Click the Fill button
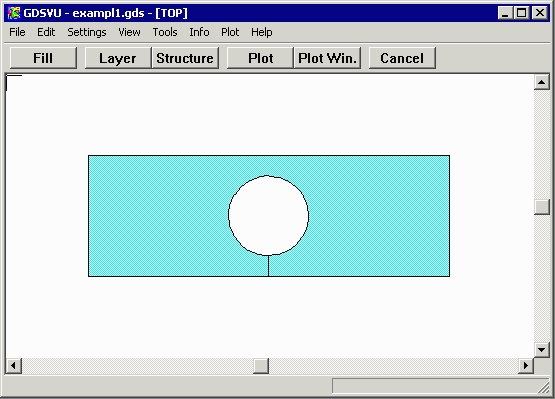 click(x=43, y=58)
